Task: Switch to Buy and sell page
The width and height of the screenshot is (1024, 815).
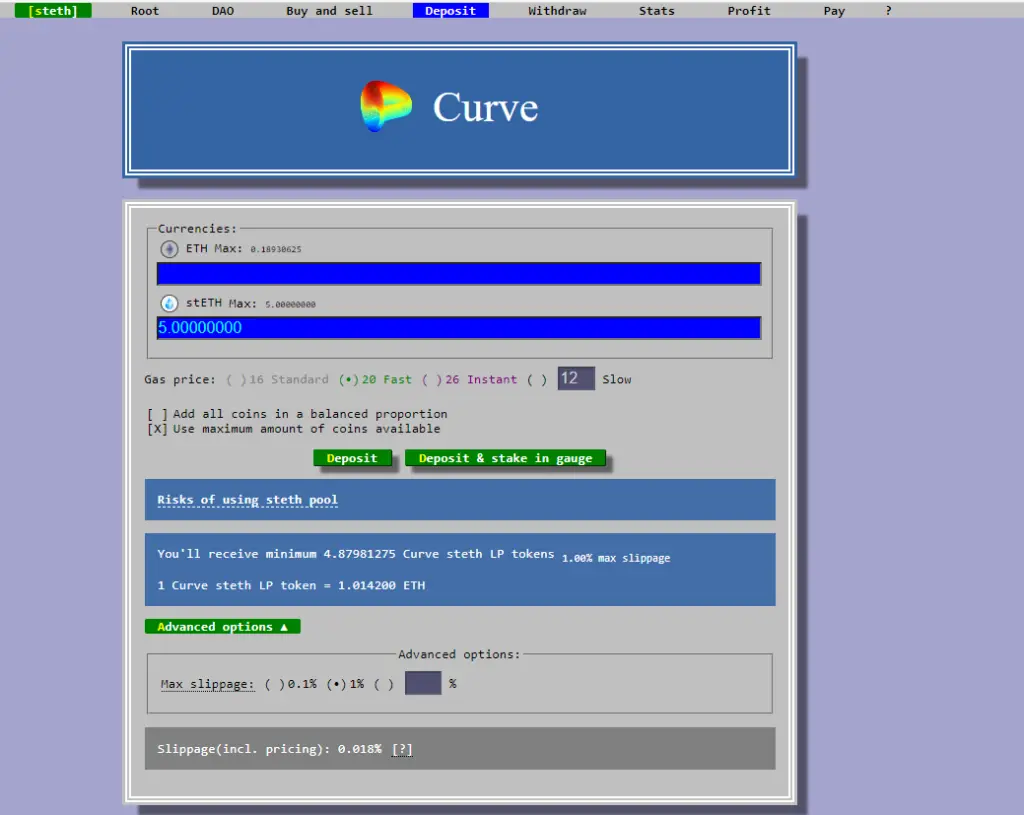Action: [x=329, y=10]
